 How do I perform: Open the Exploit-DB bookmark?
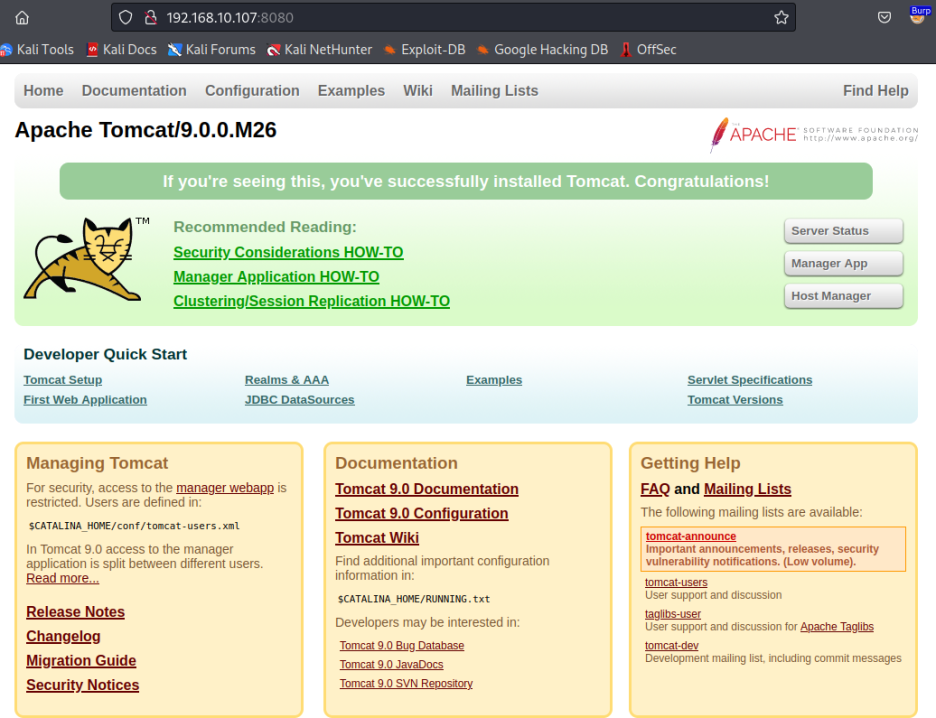coord(424,50)
